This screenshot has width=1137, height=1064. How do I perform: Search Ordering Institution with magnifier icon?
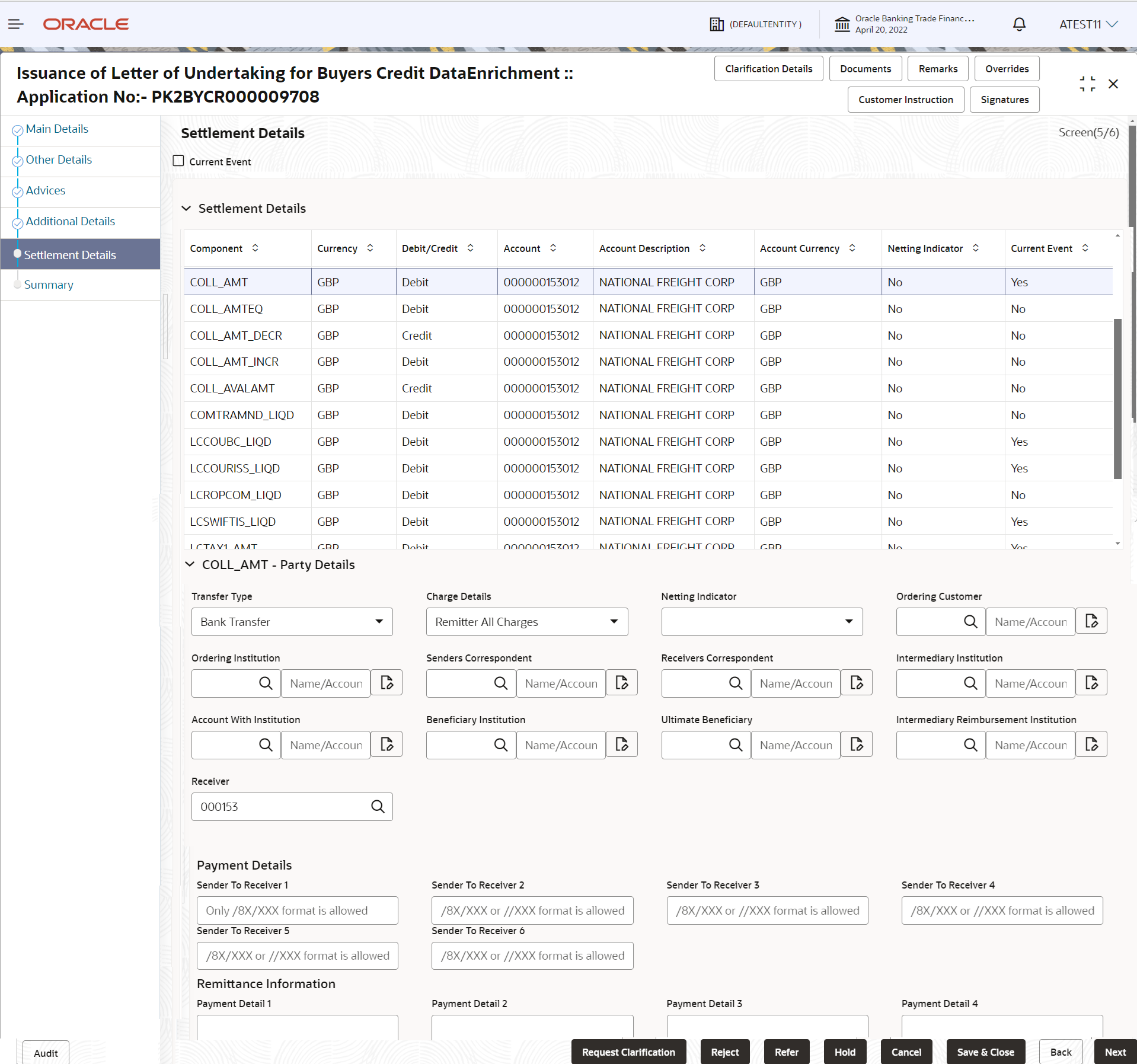266,683
